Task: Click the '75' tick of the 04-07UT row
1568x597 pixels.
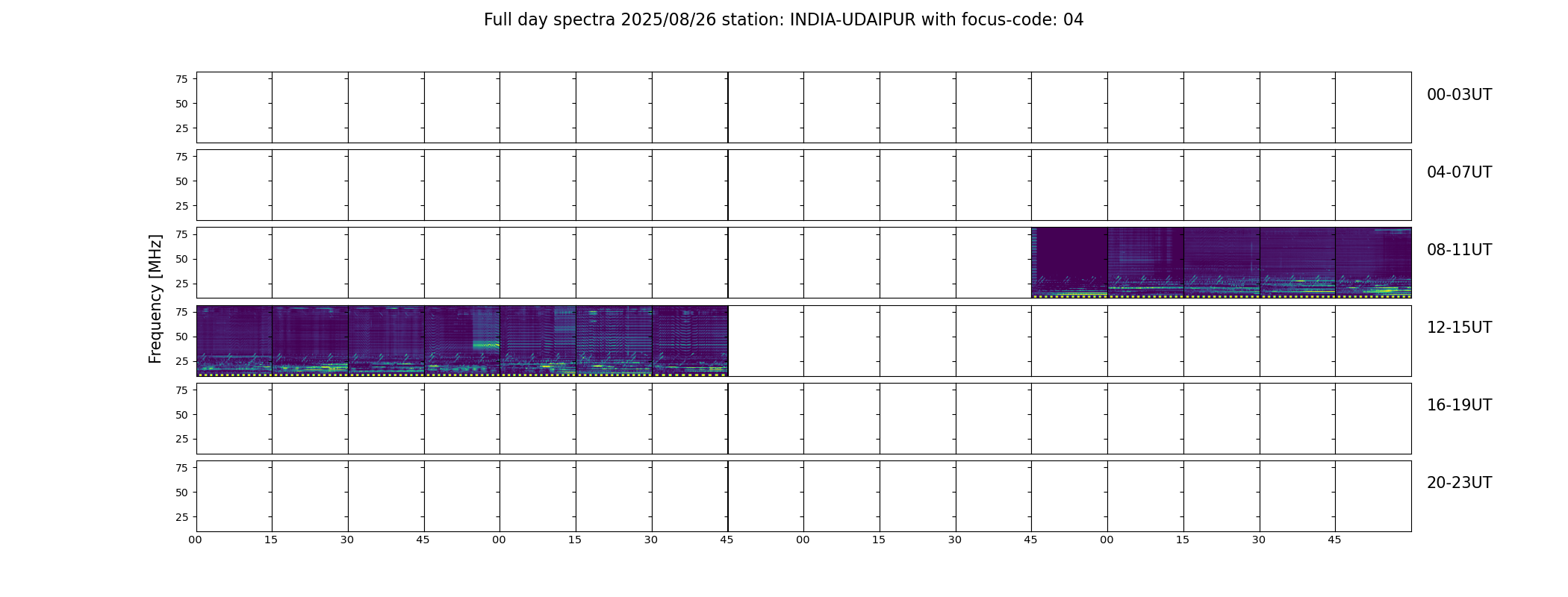Action: coord(181,157)
